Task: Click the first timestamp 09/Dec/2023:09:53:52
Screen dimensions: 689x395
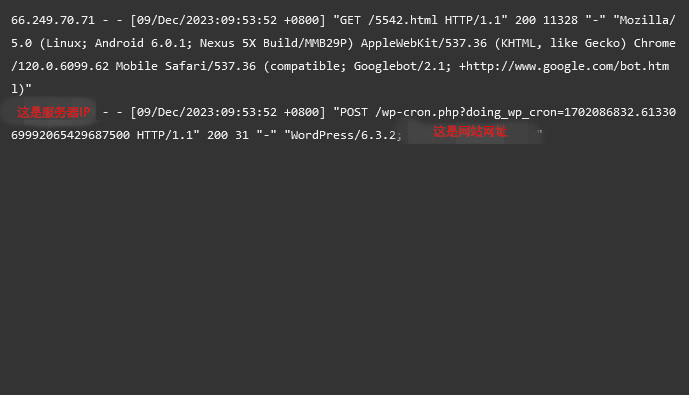Action: point(207,20)
